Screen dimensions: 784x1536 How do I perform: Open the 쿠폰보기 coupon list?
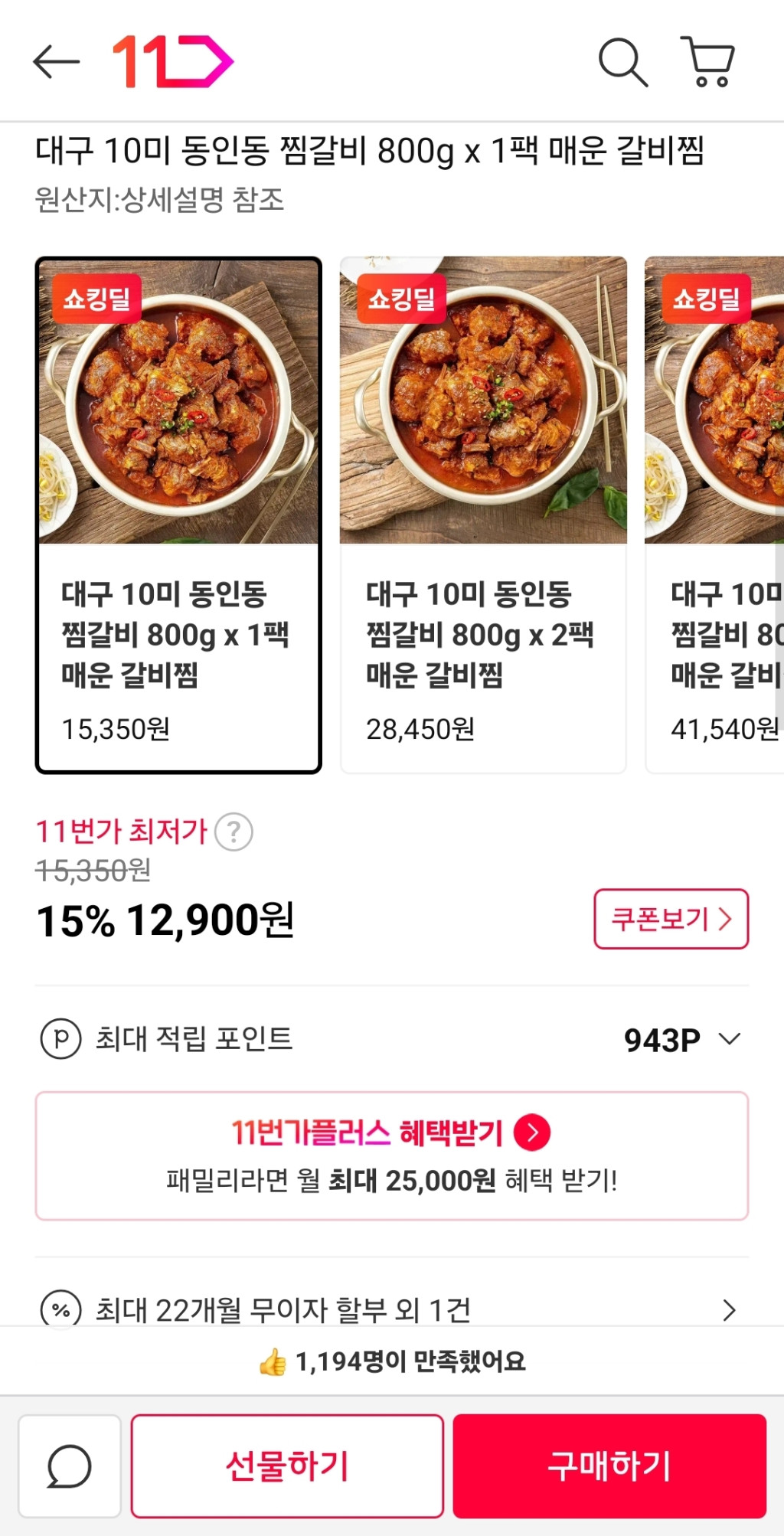click(x=671, y=919)
